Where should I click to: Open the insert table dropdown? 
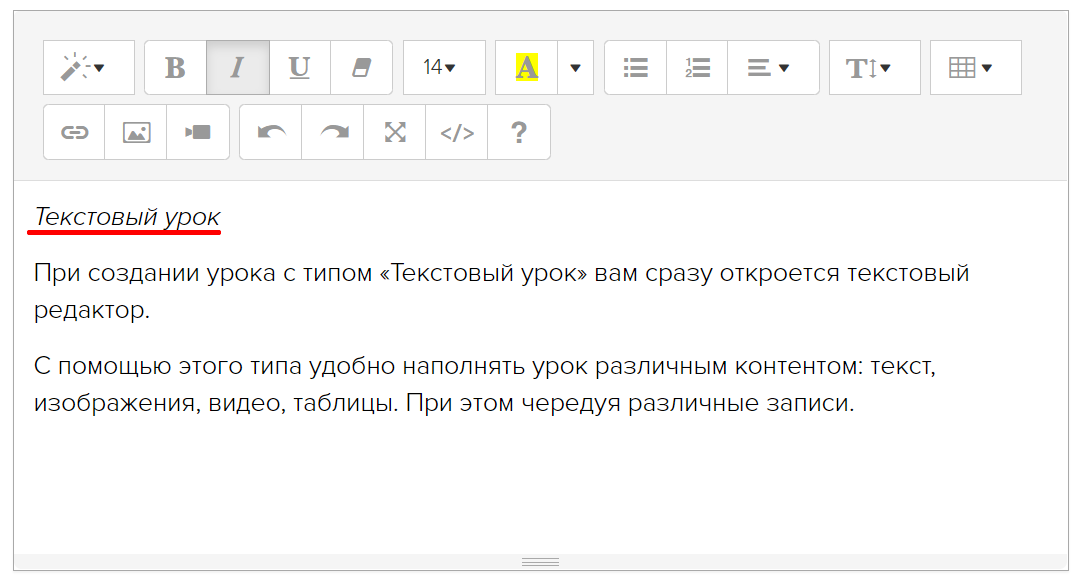pyautogui.click(x=975, y=68)
